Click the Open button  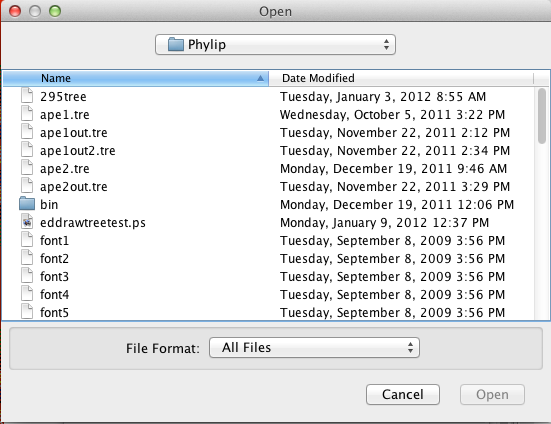pos(492,394)
